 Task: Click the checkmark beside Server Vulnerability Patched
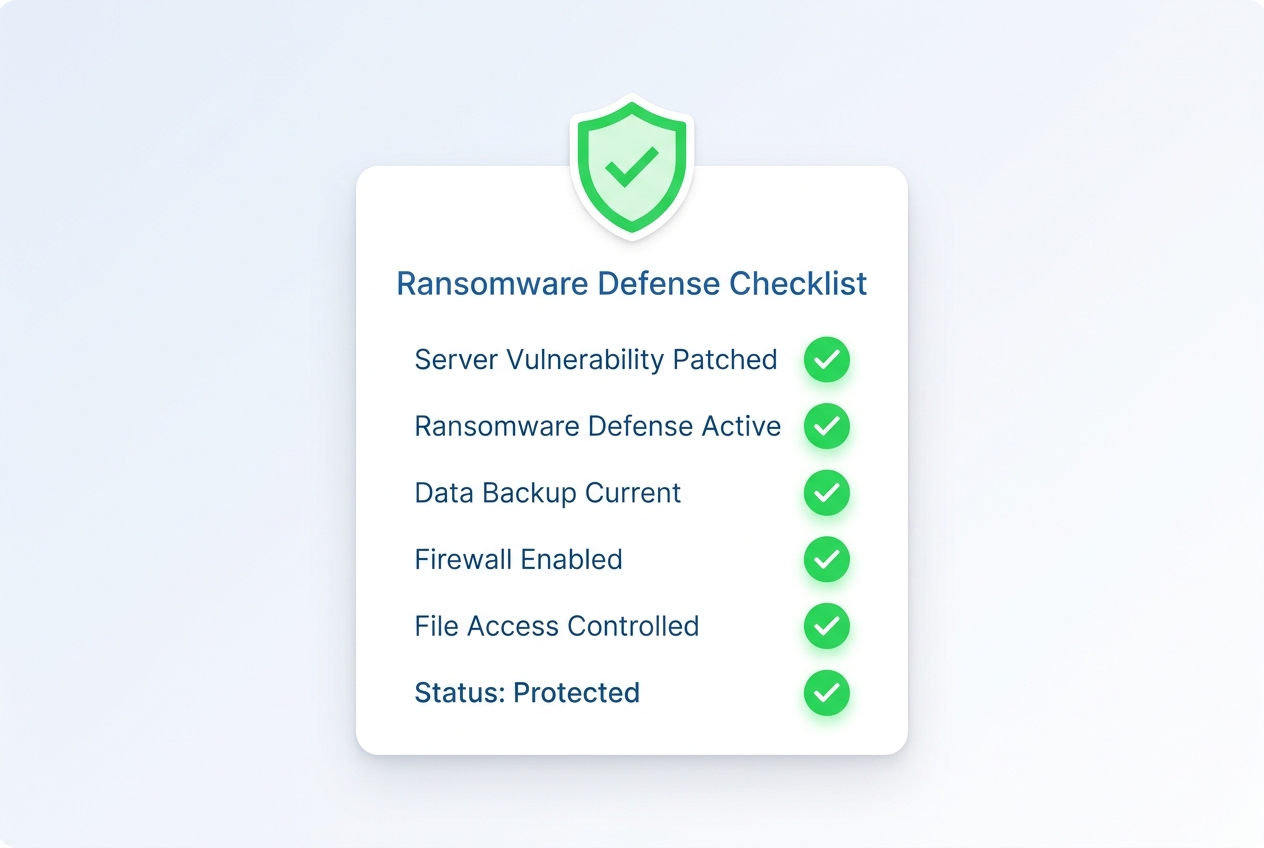pyautogui.click(x=827, y=360)
